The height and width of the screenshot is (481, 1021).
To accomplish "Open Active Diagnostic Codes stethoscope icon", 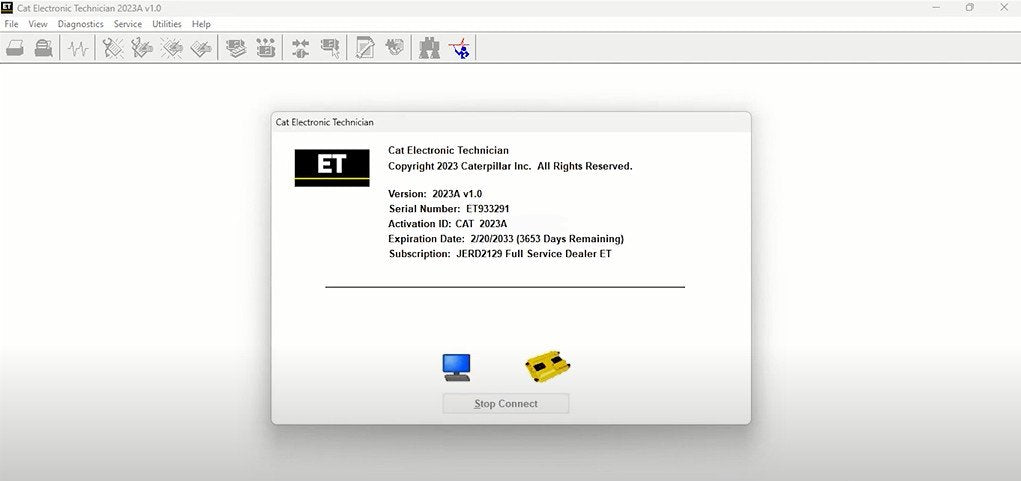I will 113,48.
